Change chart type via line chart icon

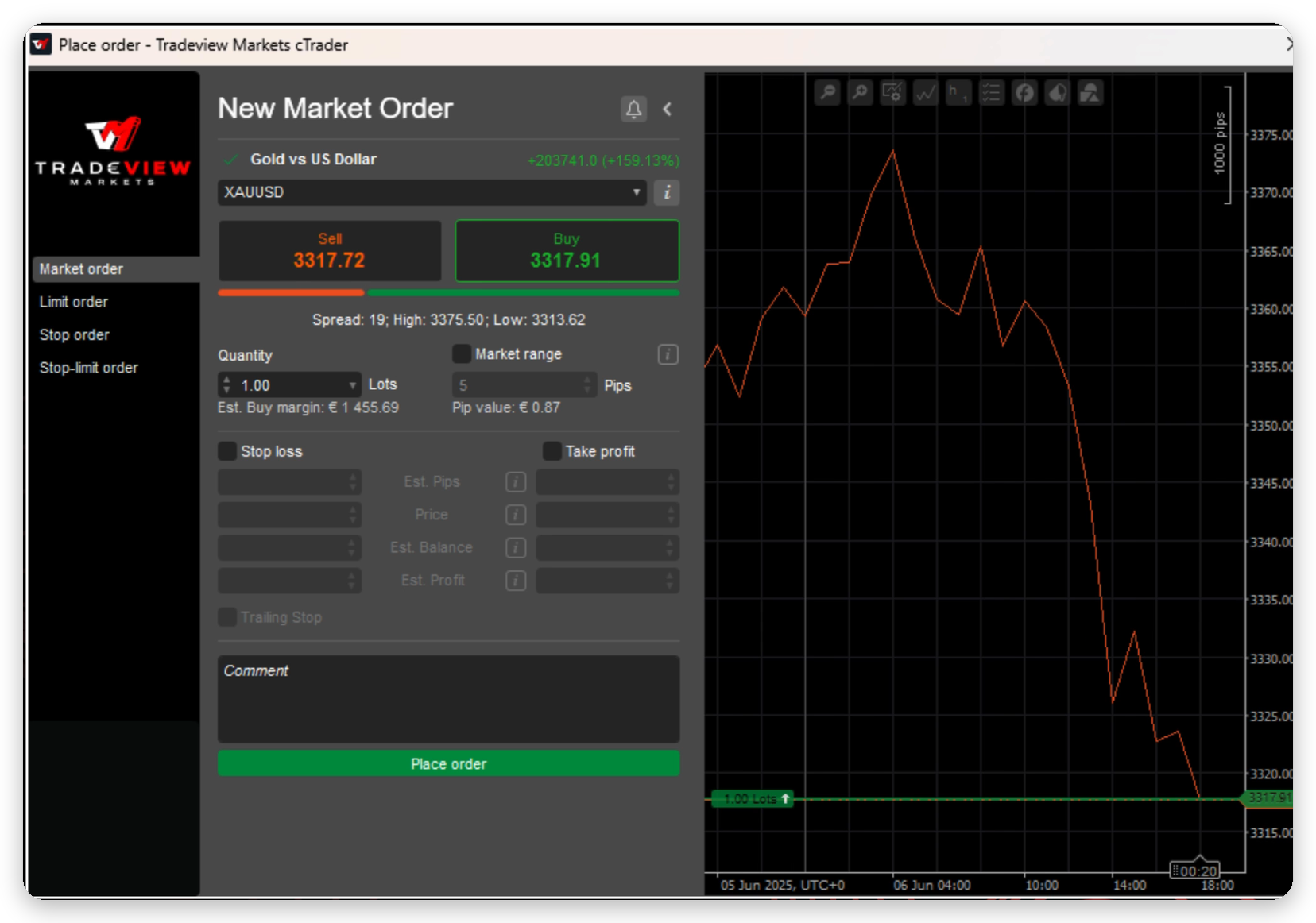coord(926,93)
